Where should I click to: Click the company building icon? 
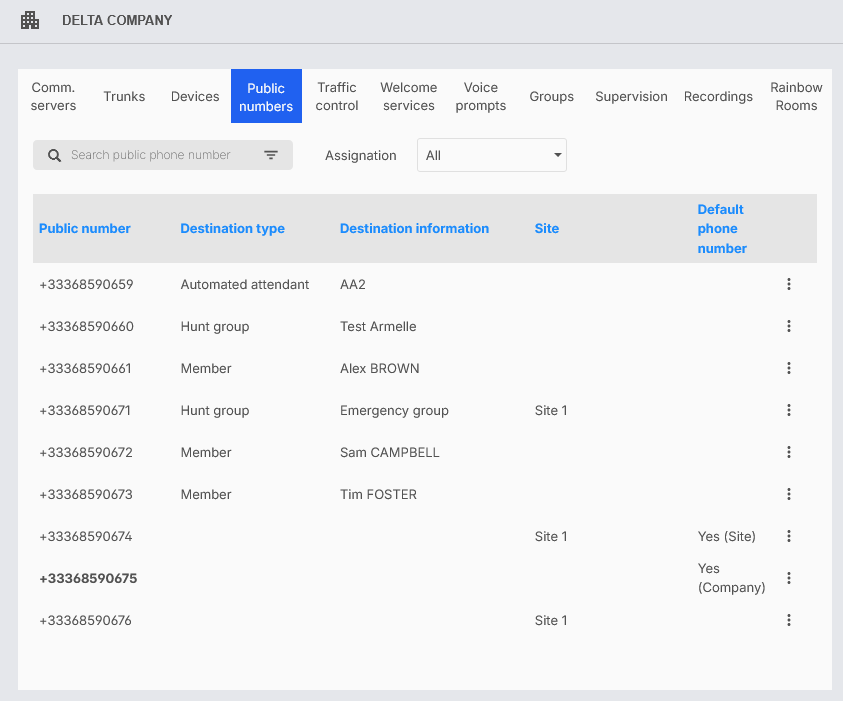[30, 20]
